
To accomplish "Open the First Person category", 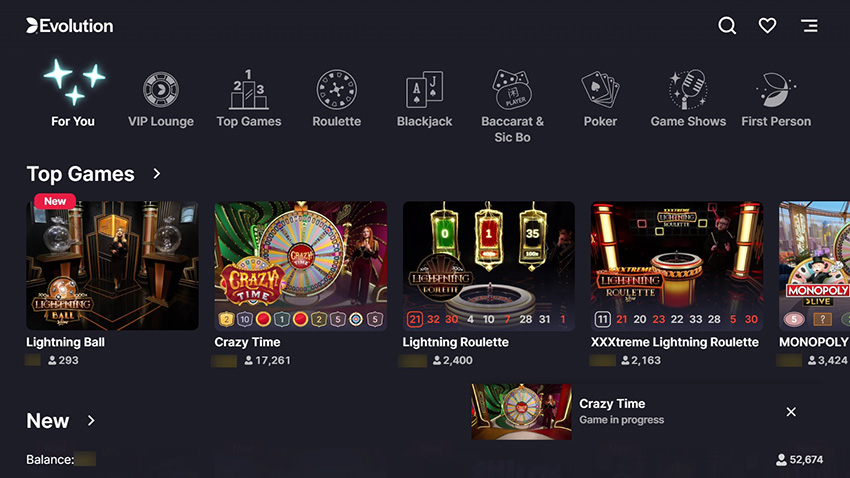I will [776, 99].
